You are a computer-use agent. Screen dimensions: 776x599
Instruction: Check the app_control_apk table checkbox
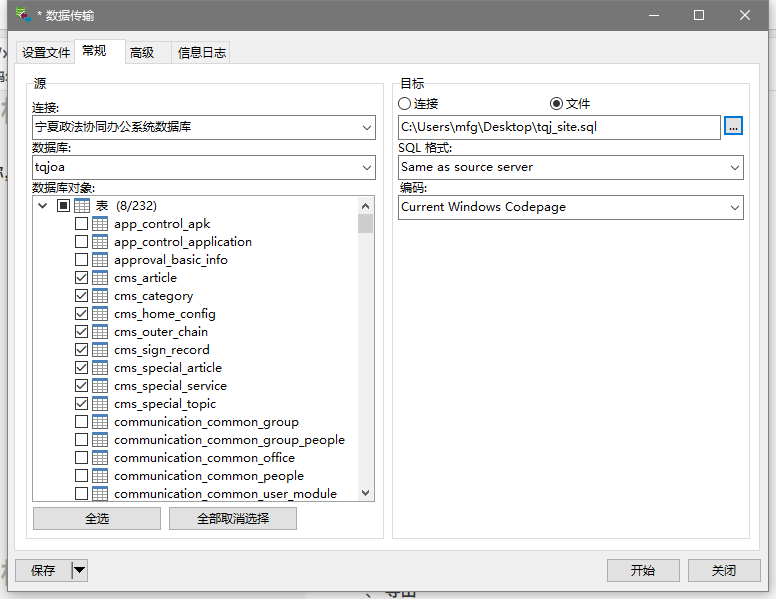(x=82, y=224)
